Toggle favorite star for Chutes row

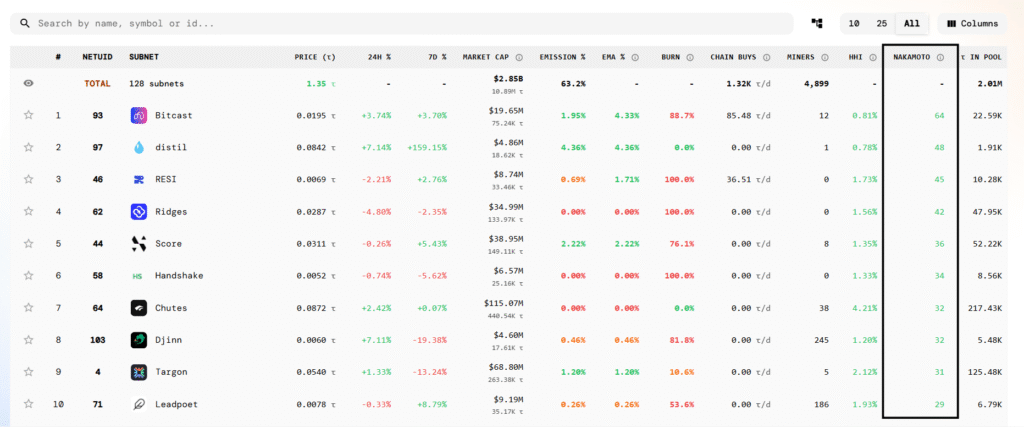(29, 308)
